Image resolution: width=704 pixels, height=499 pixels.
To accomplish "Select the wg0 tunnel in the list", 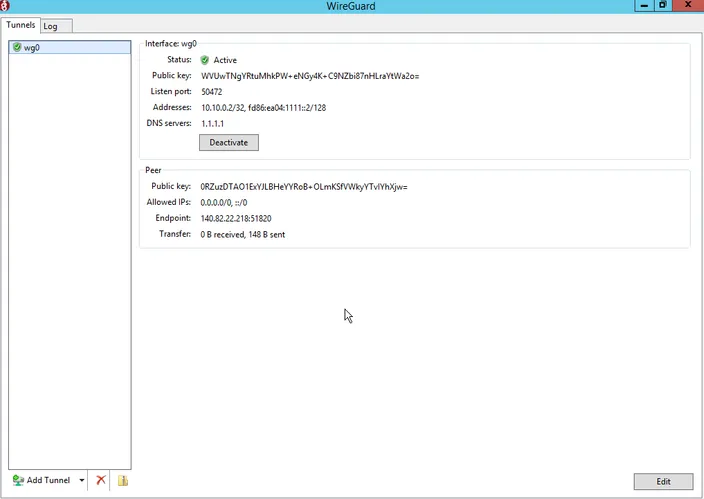I will (x=70, y=47).
